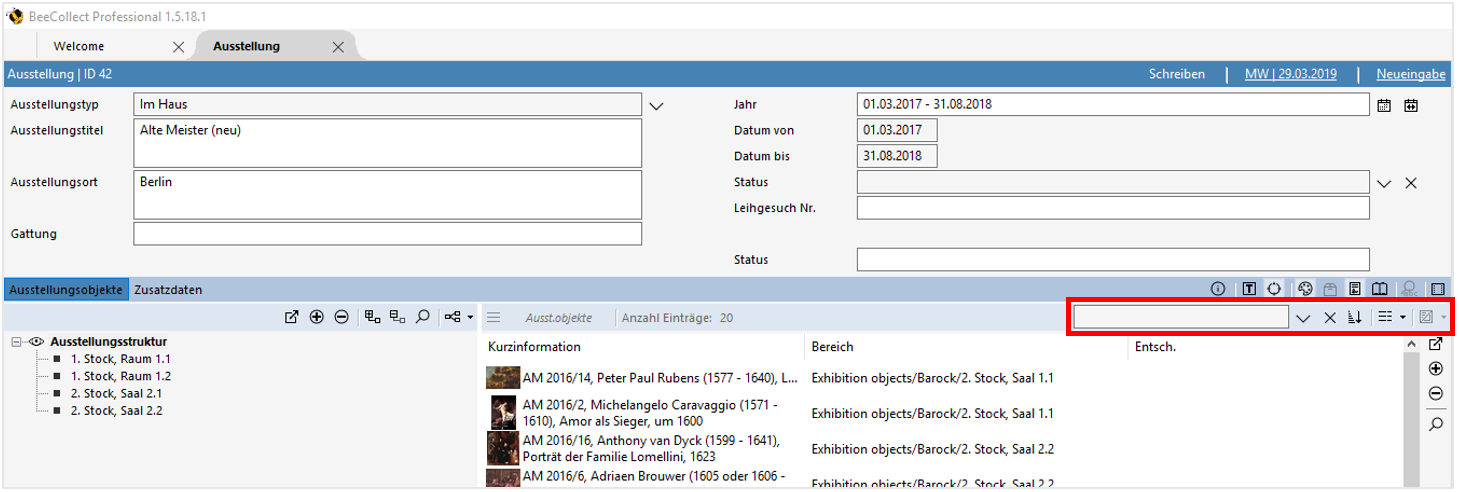Image resolution: width=1459 pixels, height=492 pixels.
Task: Open the Ausstellungstyp dropdown arrow
Action: [656, 105]
